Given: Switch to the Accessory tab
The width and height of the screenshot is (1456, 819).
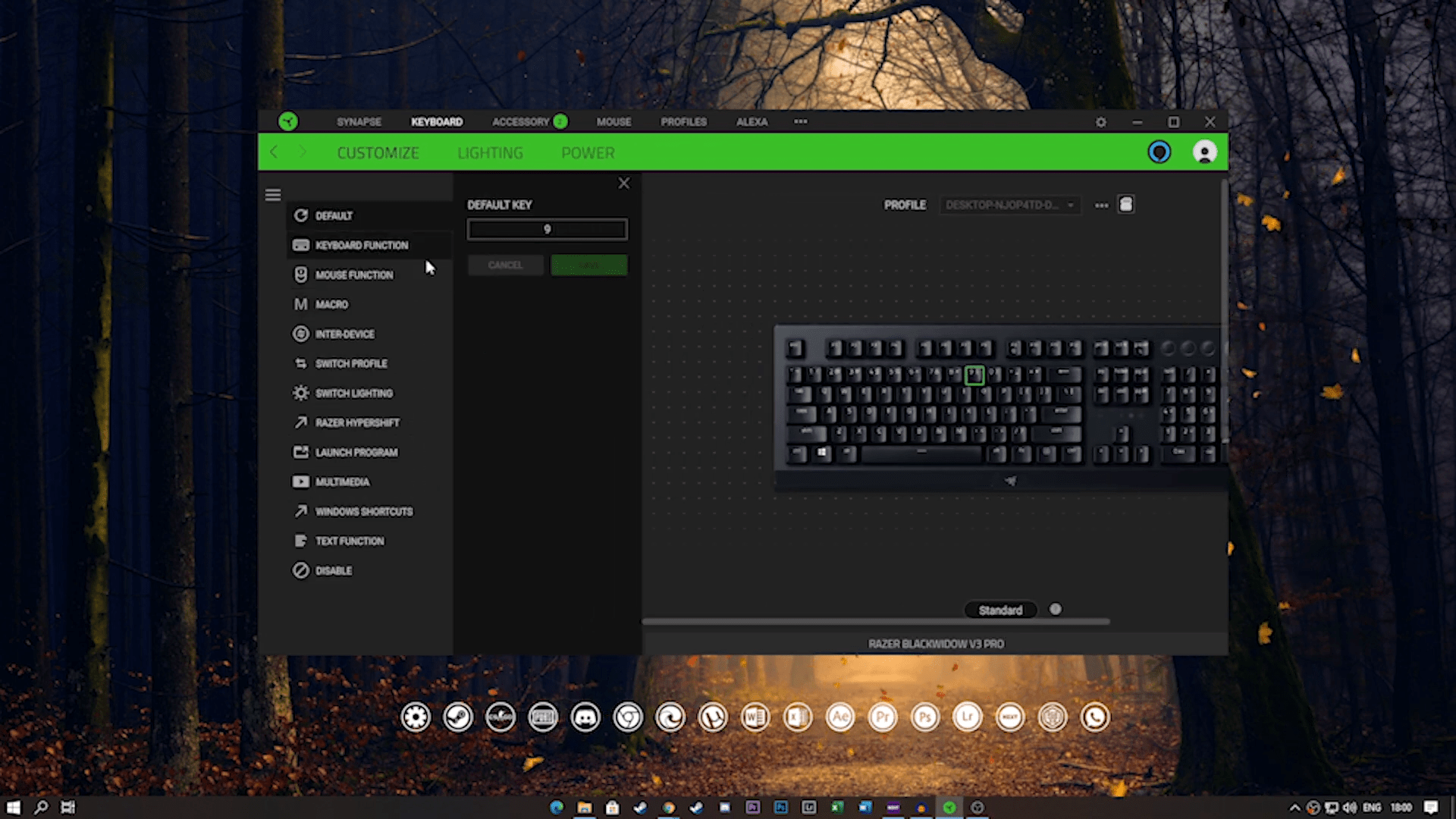Looking at the screenshot, I should point(521,121).
